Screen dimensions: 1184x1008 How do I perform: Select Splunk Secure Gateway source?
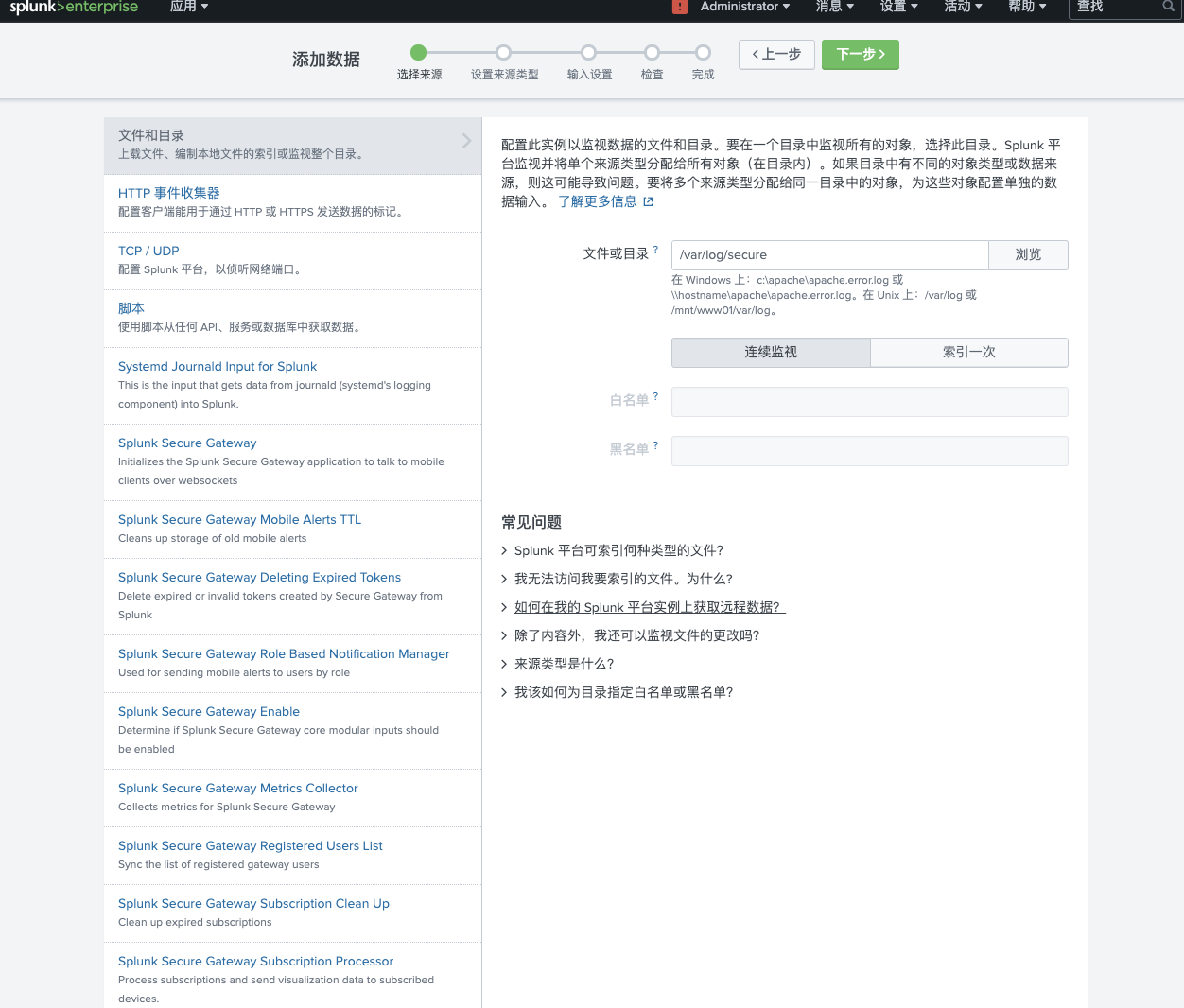pos(293,462)
